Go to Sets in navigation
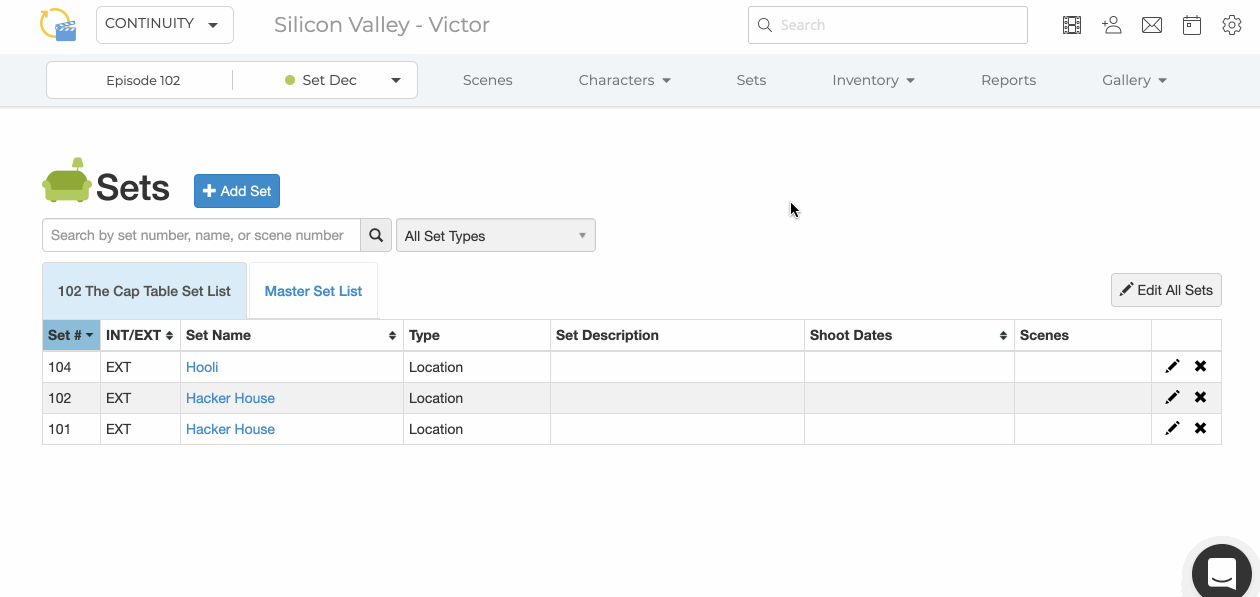The image size is (1260, 597). [751, 80]
